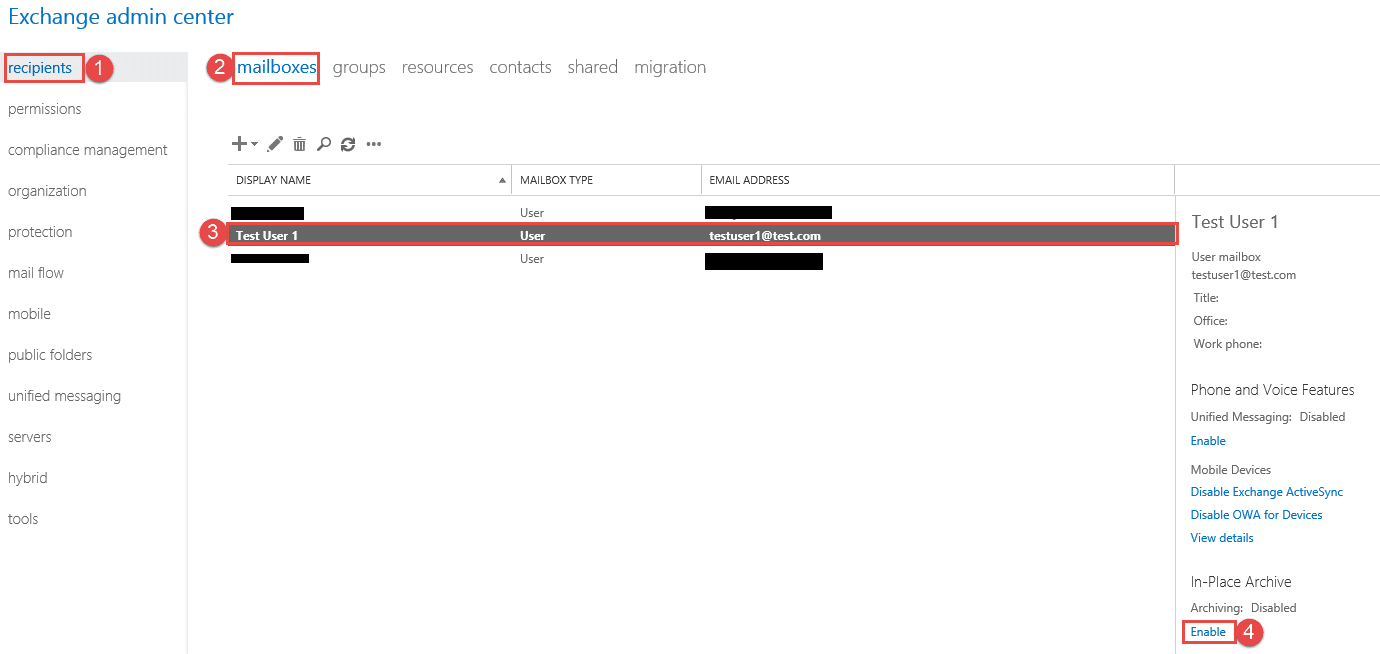Open the protection section
Screen dimensions: 1380x654
coord(40,232)
